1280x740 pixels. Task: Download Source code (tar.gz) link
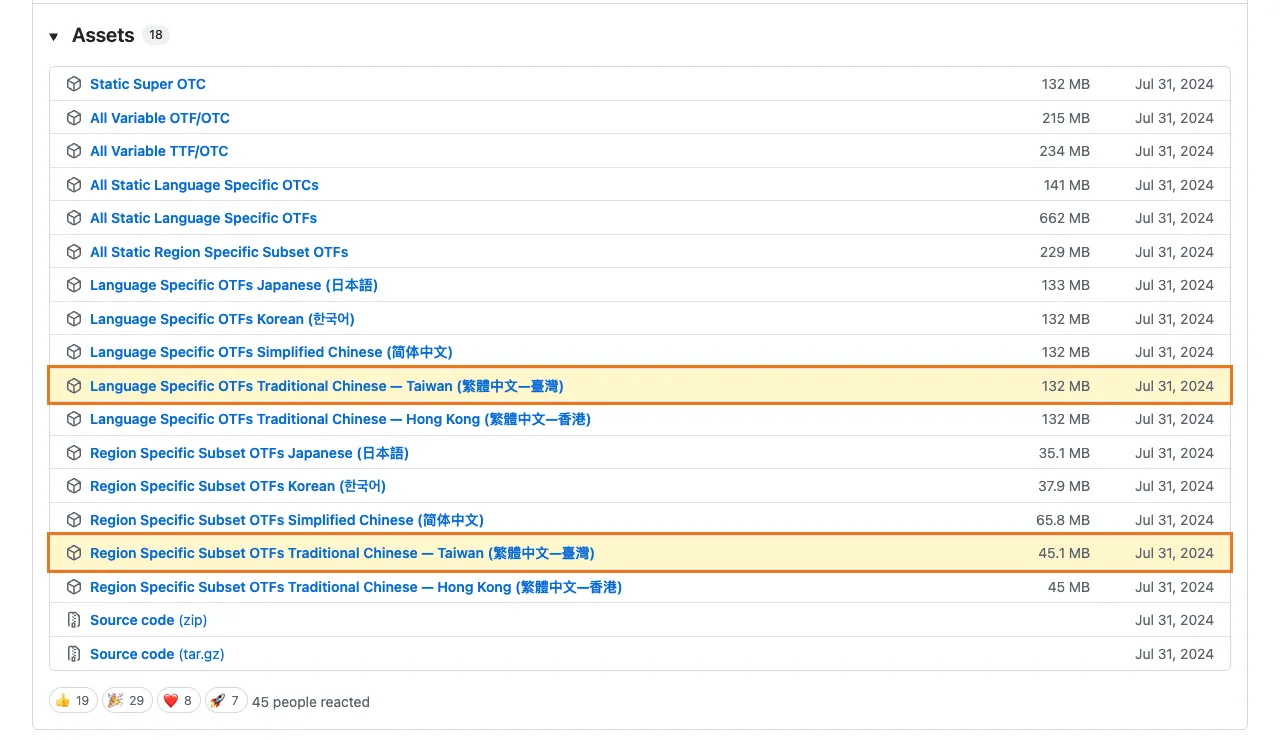click(x=157, y=654)
